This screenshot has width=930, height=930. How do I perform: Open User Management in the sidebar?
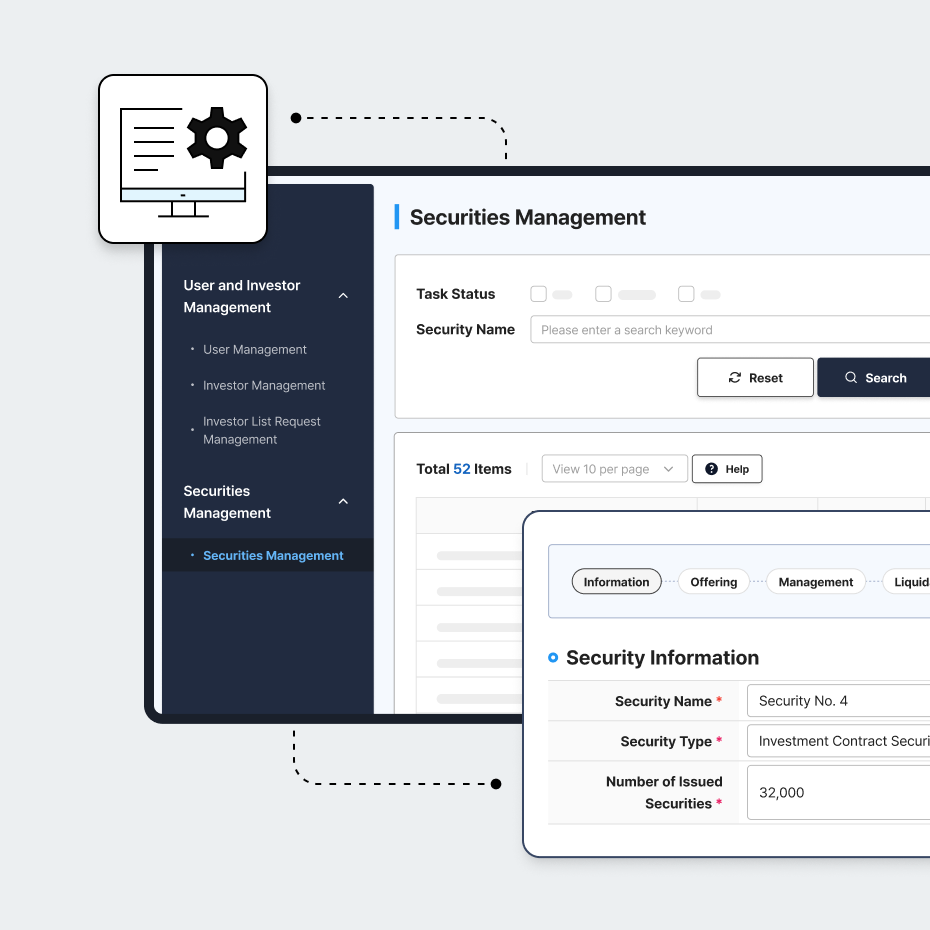[x=254, y=350]
